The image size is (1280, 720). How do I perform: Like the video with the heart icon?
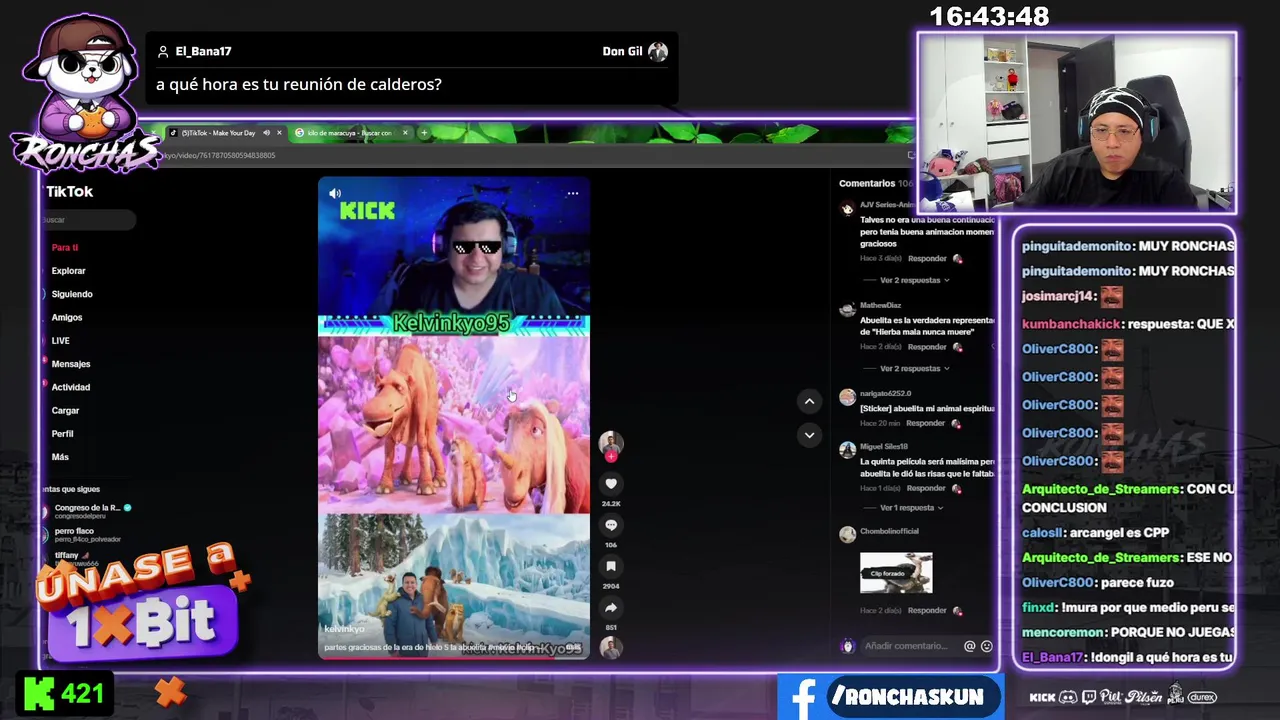(611, 484)
